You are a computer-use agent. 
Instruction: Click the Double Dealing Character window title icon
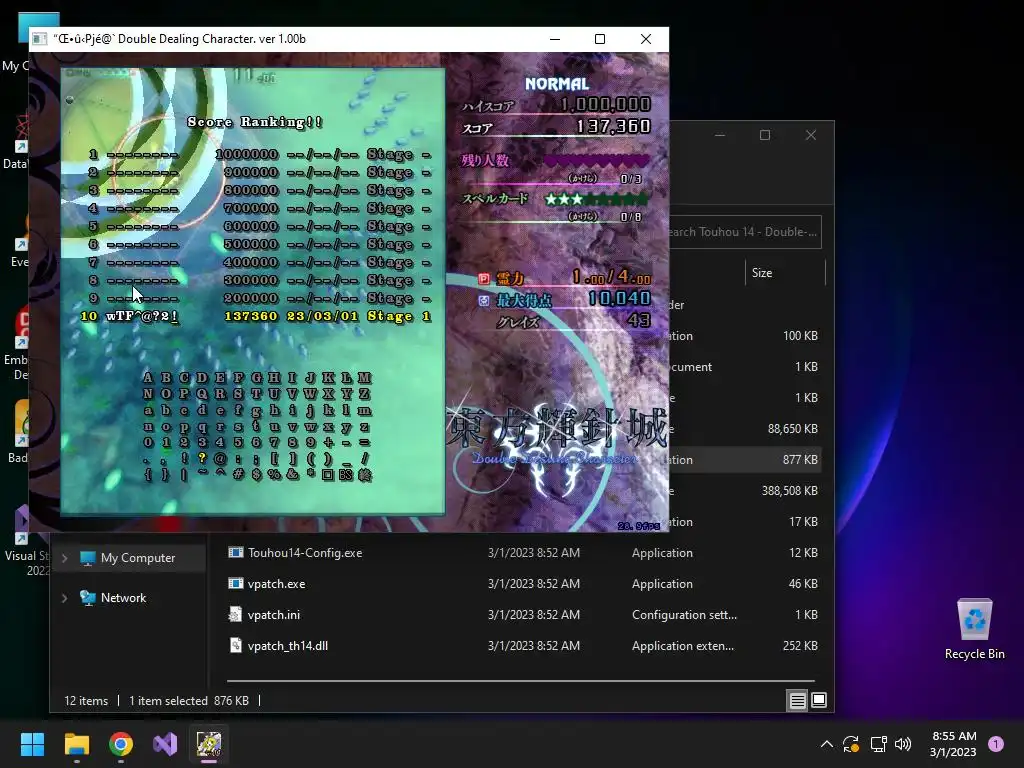(x=39, y=39)
